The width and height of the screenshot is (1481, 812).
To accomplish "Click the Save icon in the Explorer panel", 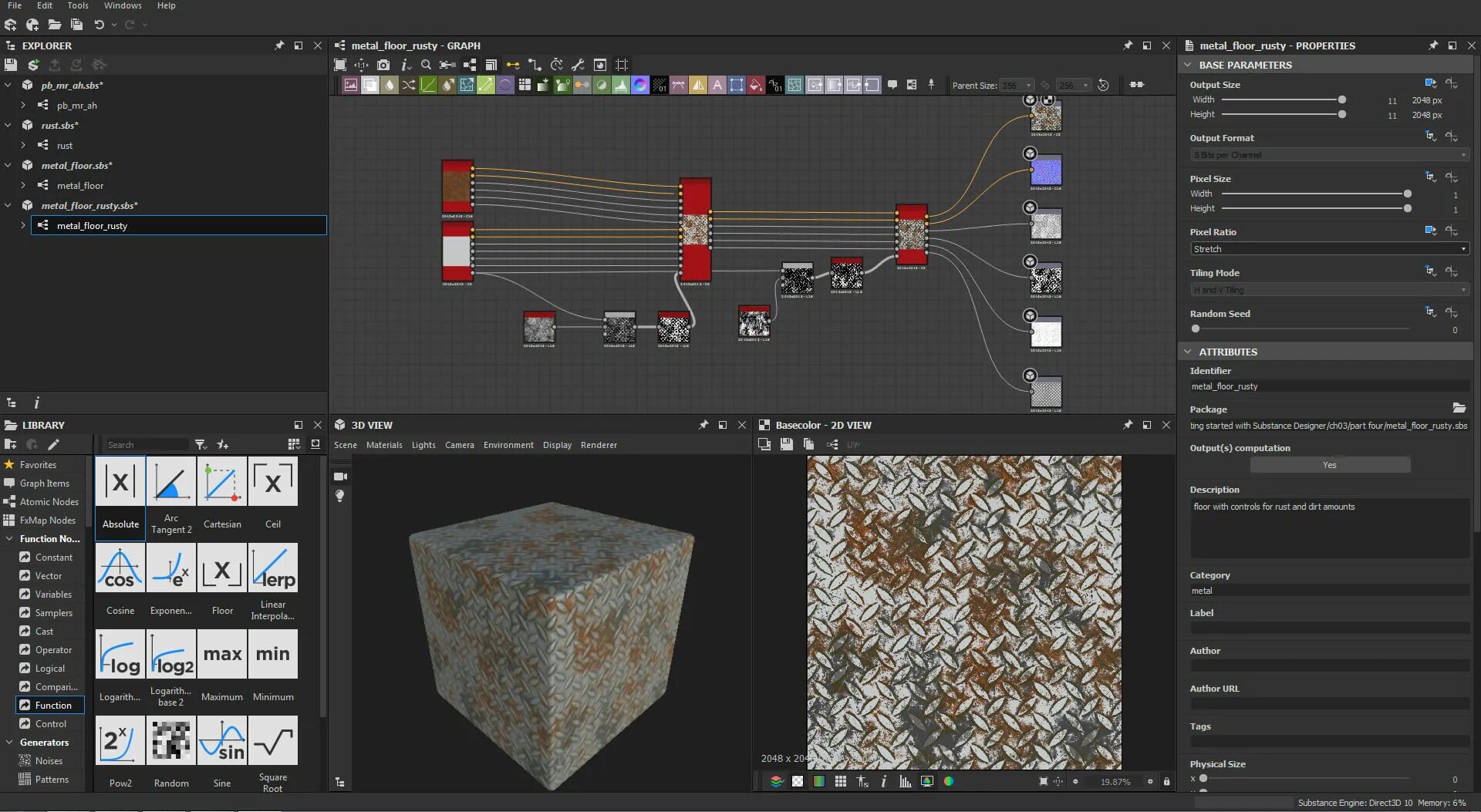I will click(x=11, y=65).
